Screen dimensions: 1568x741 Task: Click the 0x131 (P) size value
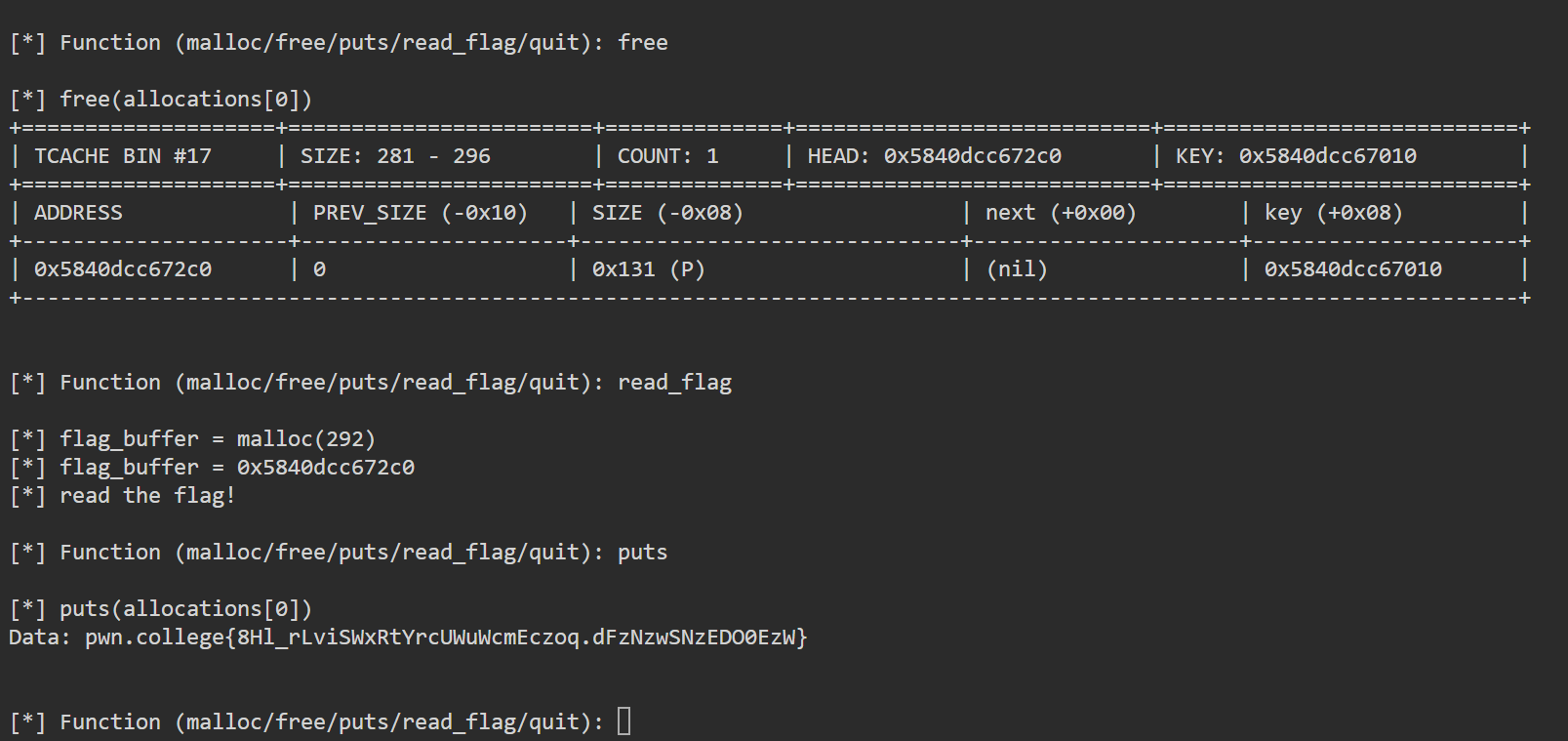tap(648, 269)
